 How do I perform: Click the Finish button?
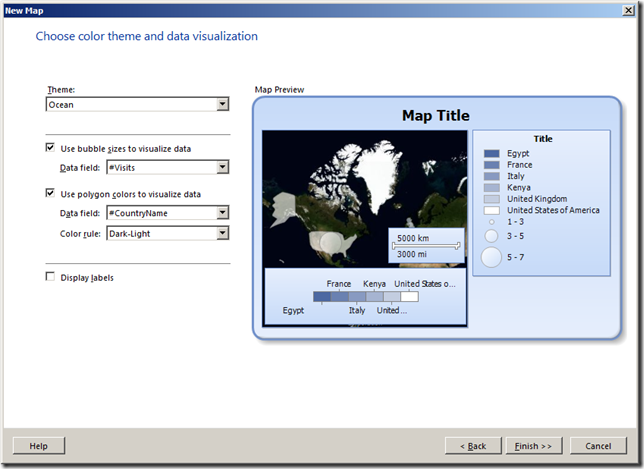click(534, 446)
